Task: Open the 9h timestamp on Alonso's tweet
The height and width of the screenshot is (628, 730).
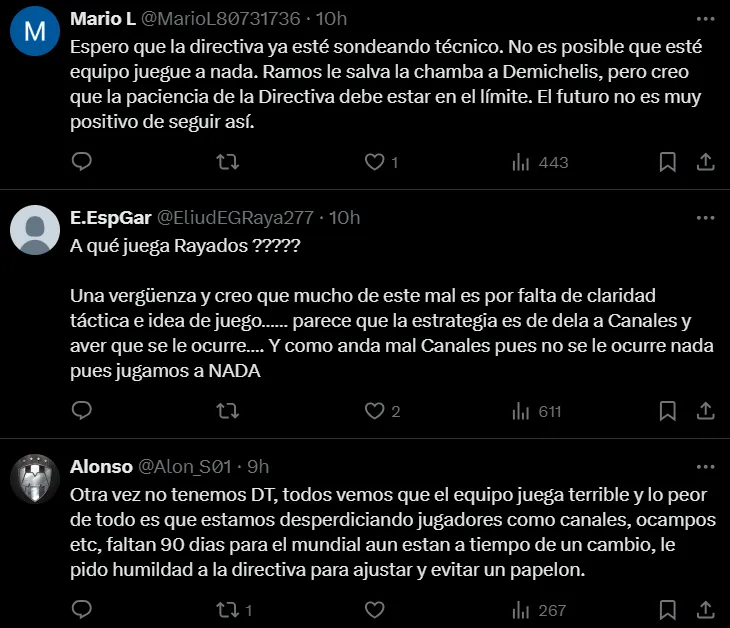Action: [x=257, y=467]
